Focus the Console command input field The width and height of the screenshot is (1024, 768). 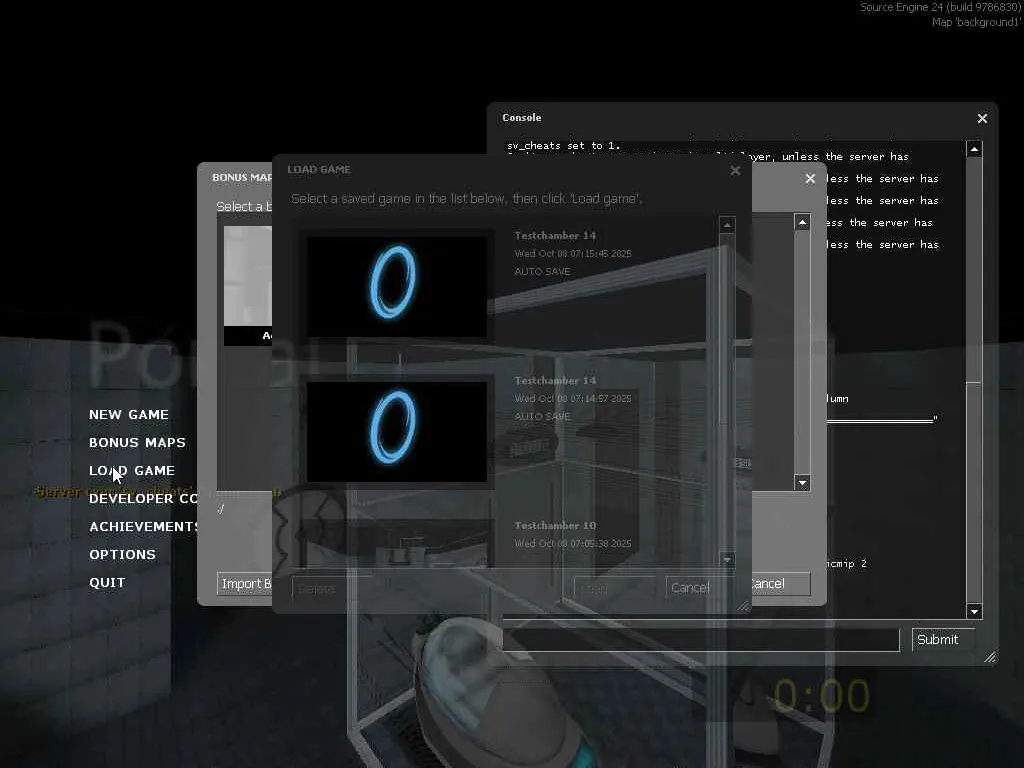pyautogui.click(x=701, y=640)
